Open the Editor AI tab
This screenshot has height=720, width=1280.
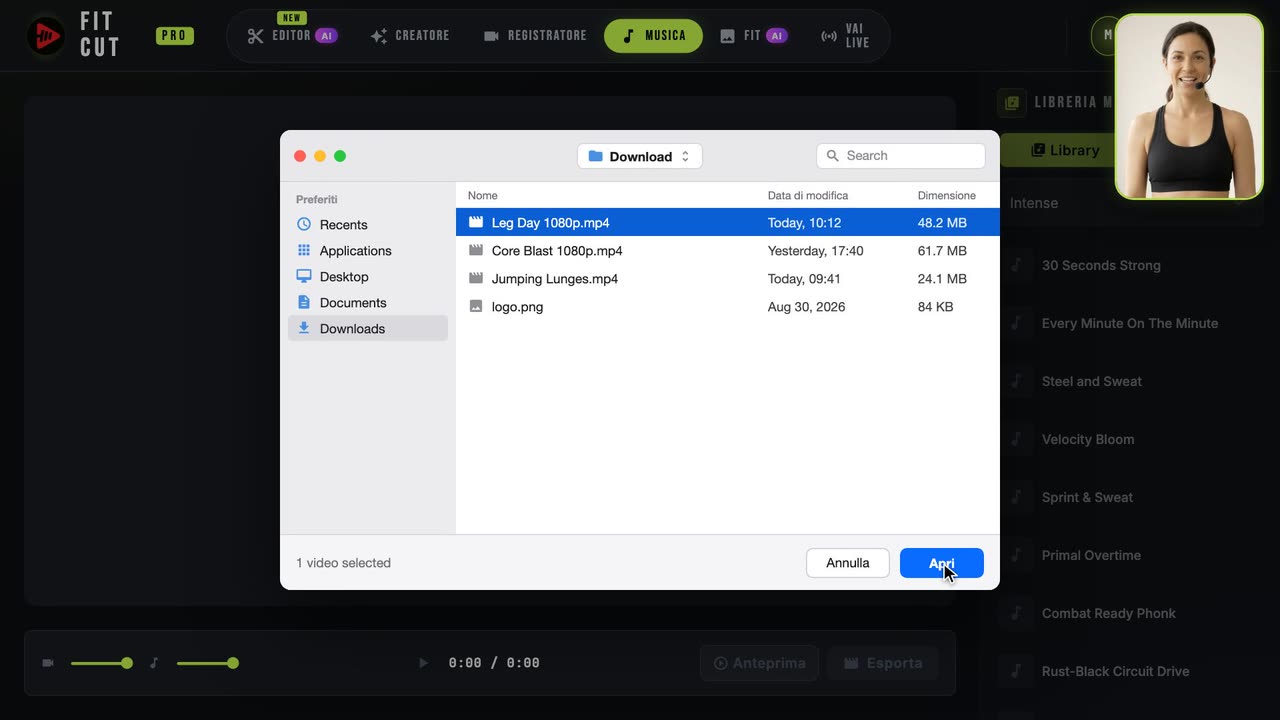tap(292, 36)
